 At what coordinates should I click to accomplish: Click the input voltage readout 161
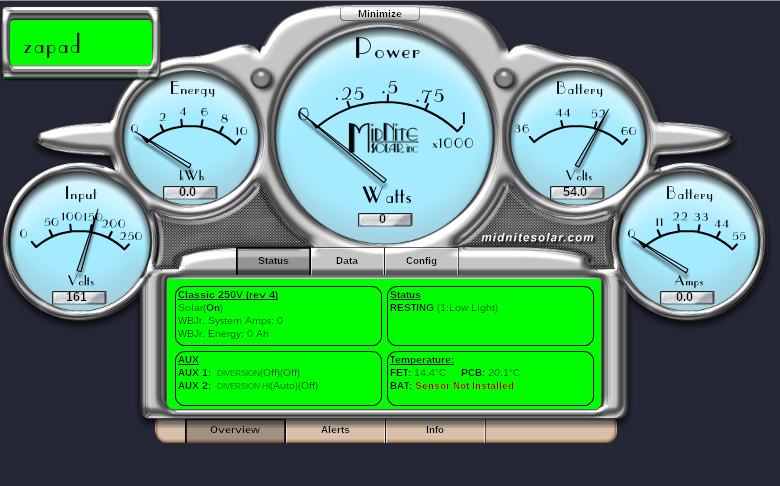pyautogui.click(x=79, y=297)
